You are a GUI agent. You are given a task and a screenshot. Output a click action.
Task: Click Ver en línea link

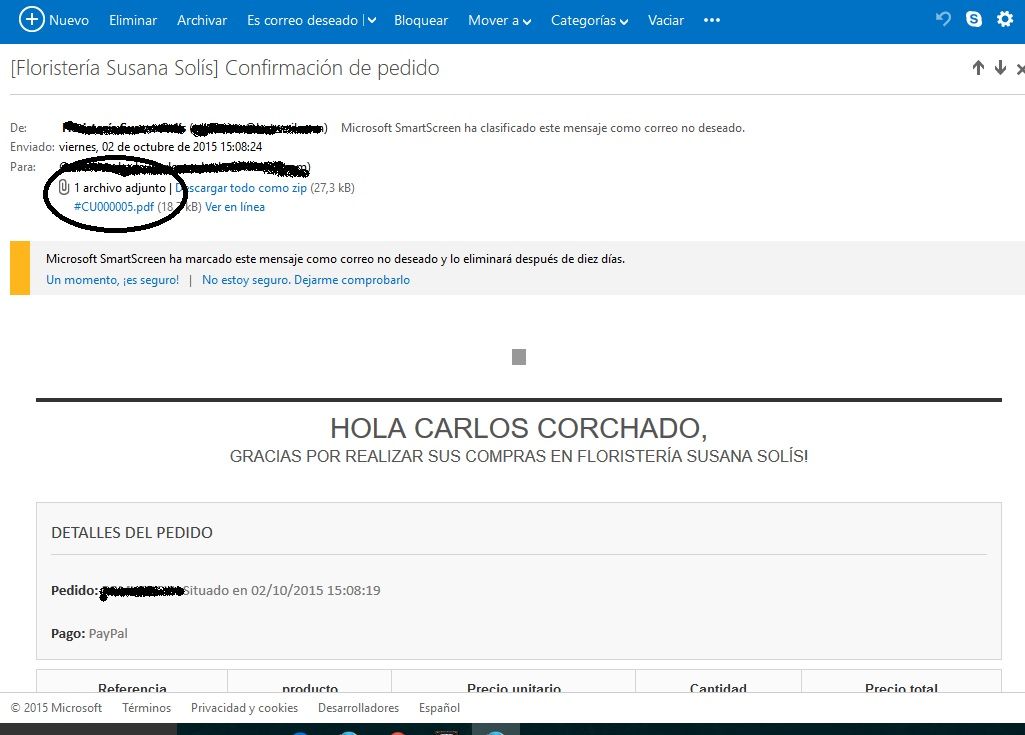click(235, 207)
